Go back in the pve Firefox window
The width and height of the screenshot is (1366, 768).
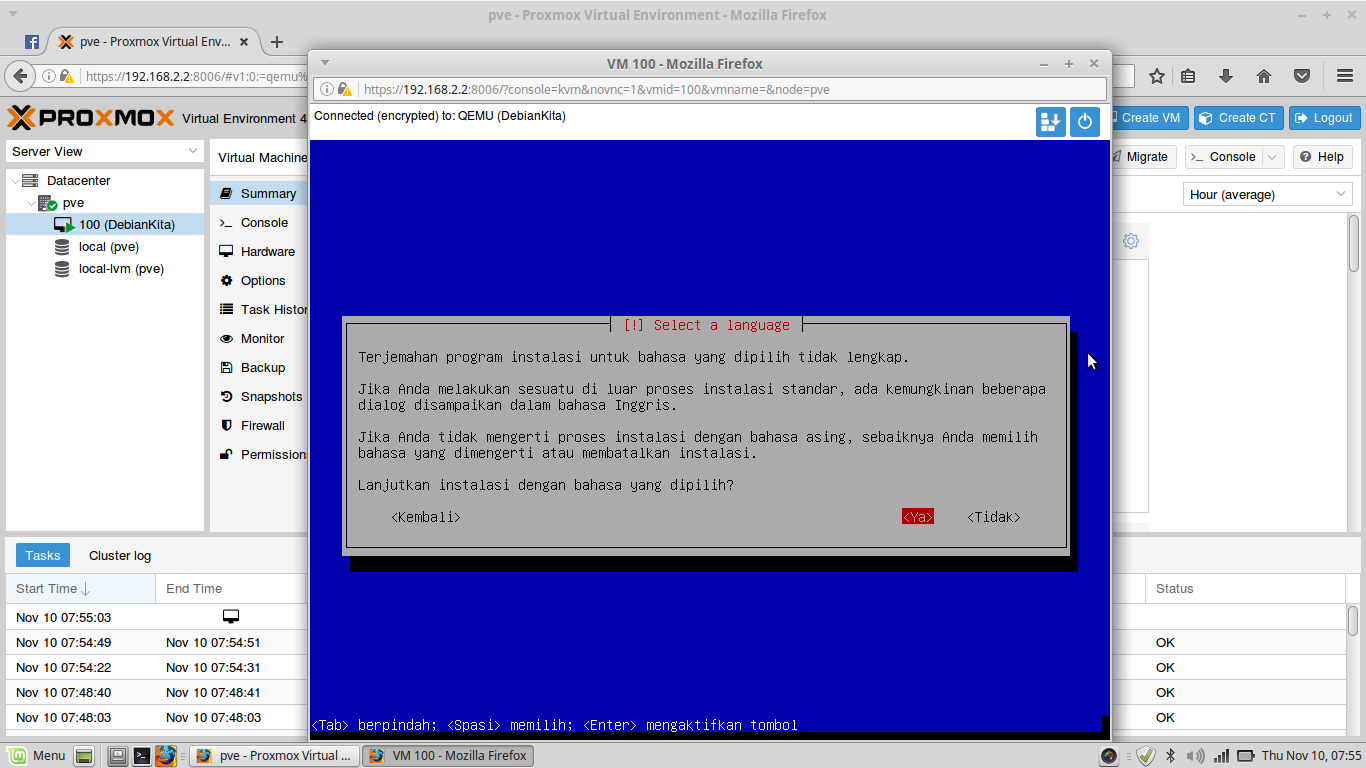pos(20,76)
